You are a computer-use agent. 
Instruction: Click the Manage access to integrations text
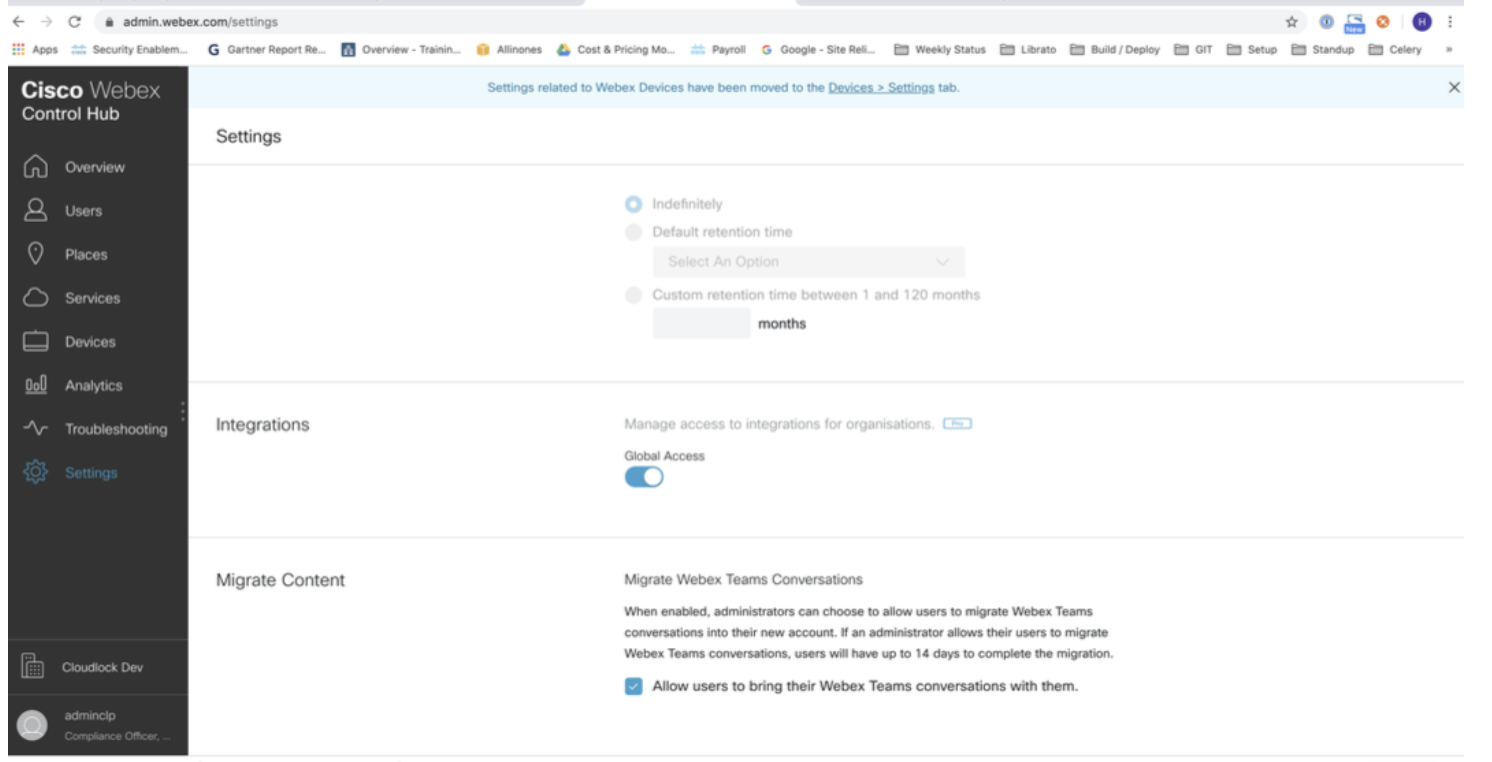click(779, 424)
